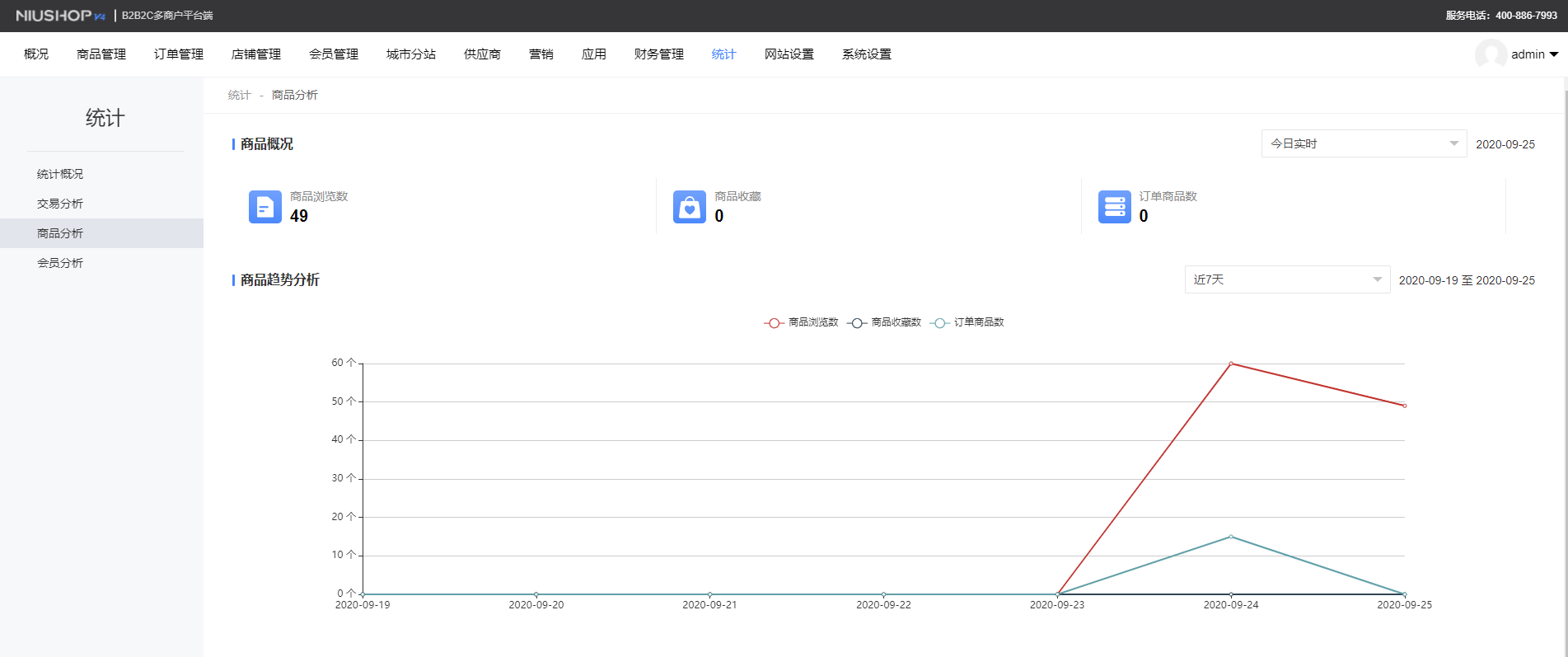Click the 订单商品数 stack icon
The image size is (1568, 657).
pyautogui.click(x=1115, y=207)
